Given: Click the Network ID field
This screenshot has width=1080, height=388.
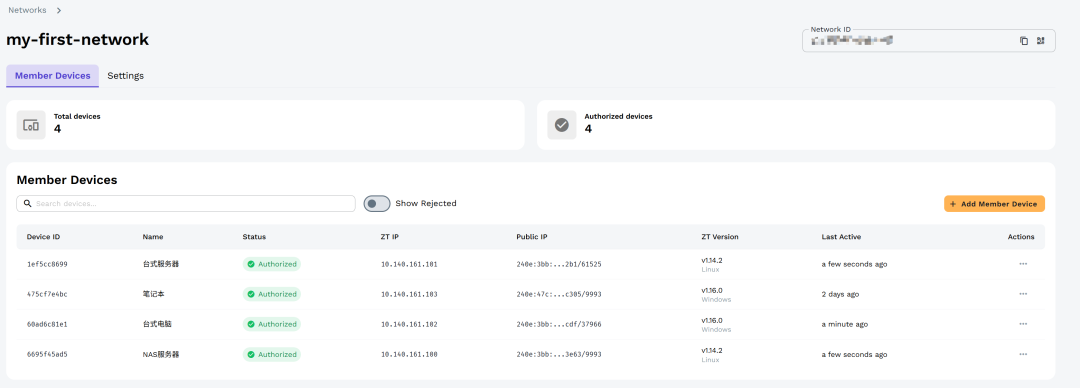Looking at the screenshot, I should [928, 42].
